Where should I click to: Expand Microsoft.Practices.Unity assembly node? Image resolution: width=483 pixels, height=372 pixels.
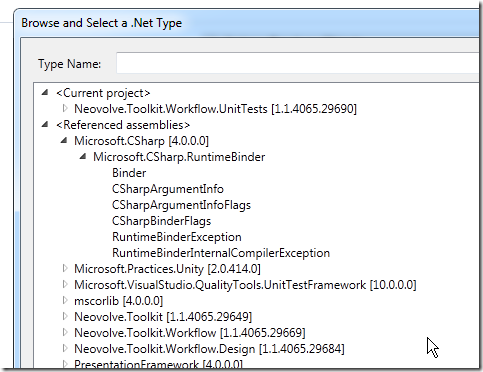point(65,268)
